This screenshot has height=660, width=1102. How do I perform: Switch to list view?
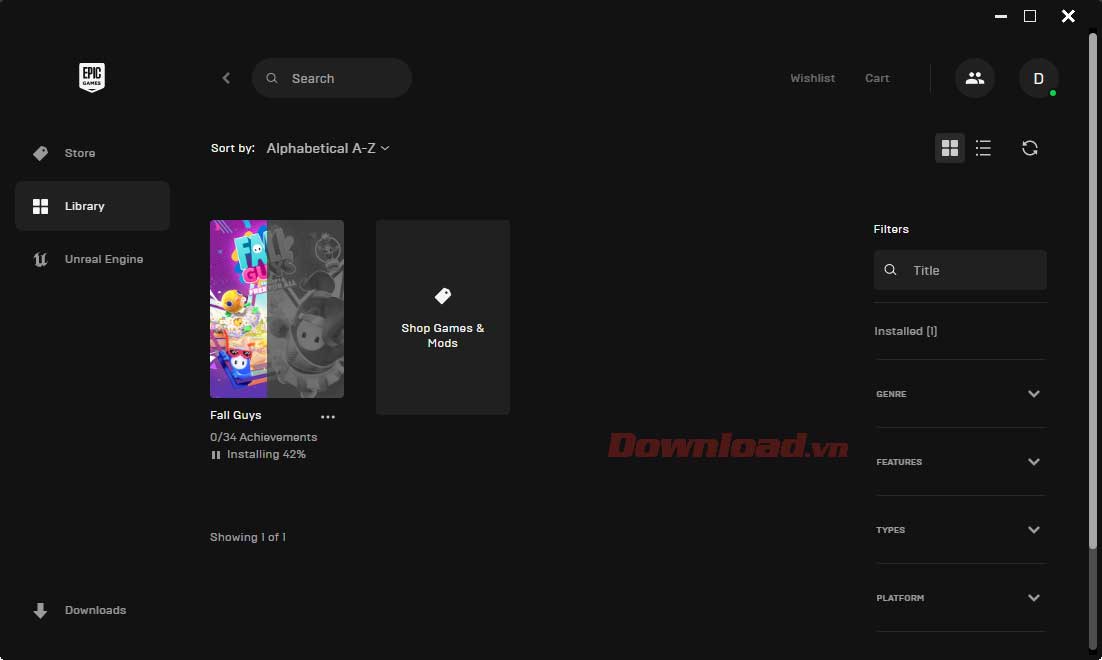[983, 148]
